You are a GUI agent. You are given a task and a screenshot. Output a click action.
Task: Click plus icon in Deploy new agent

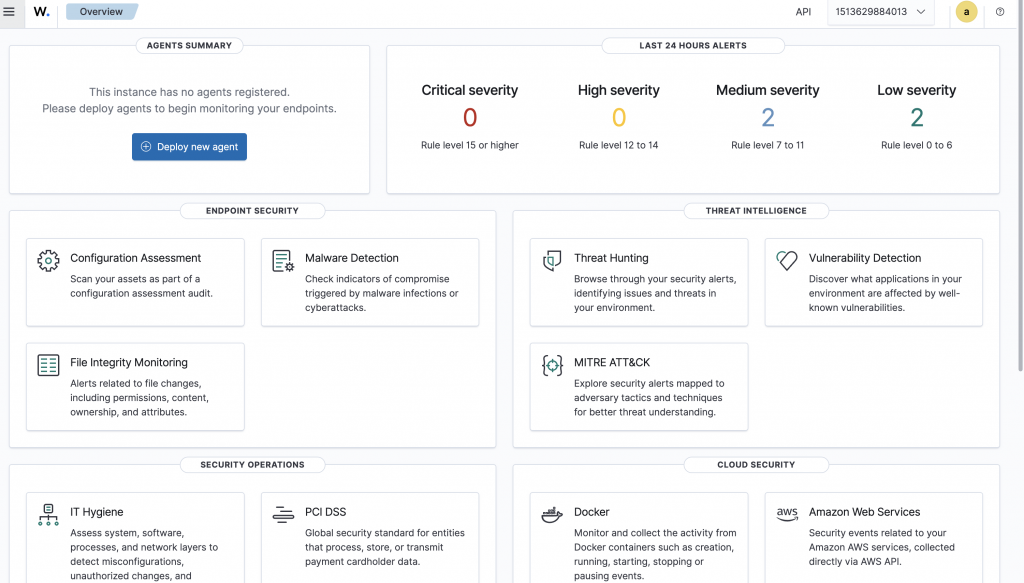(146, 147)
